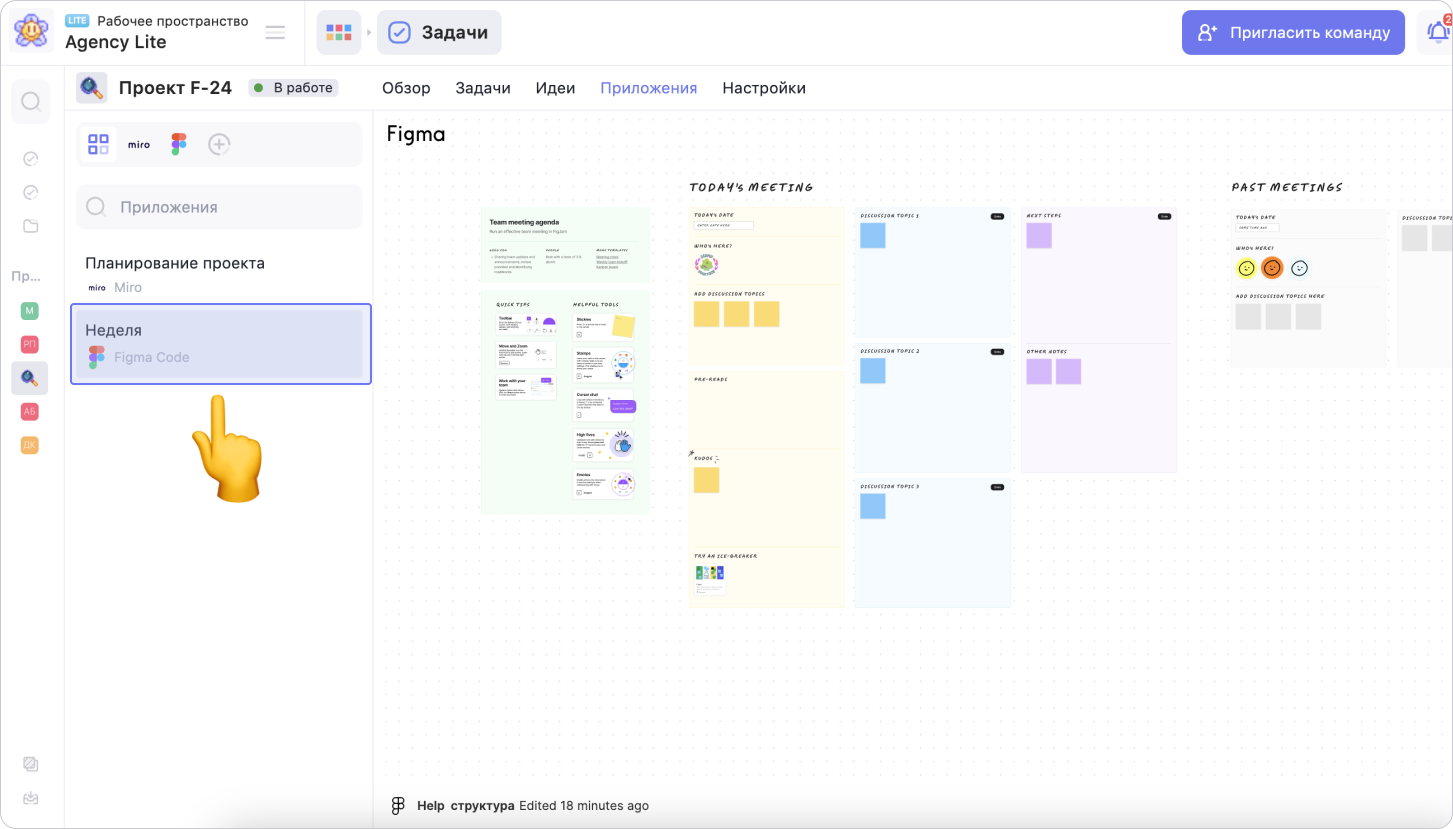Select the Приложения tab
This screenshot has width=1453, height=829.
pyautogui.click(x=648, y=88)
